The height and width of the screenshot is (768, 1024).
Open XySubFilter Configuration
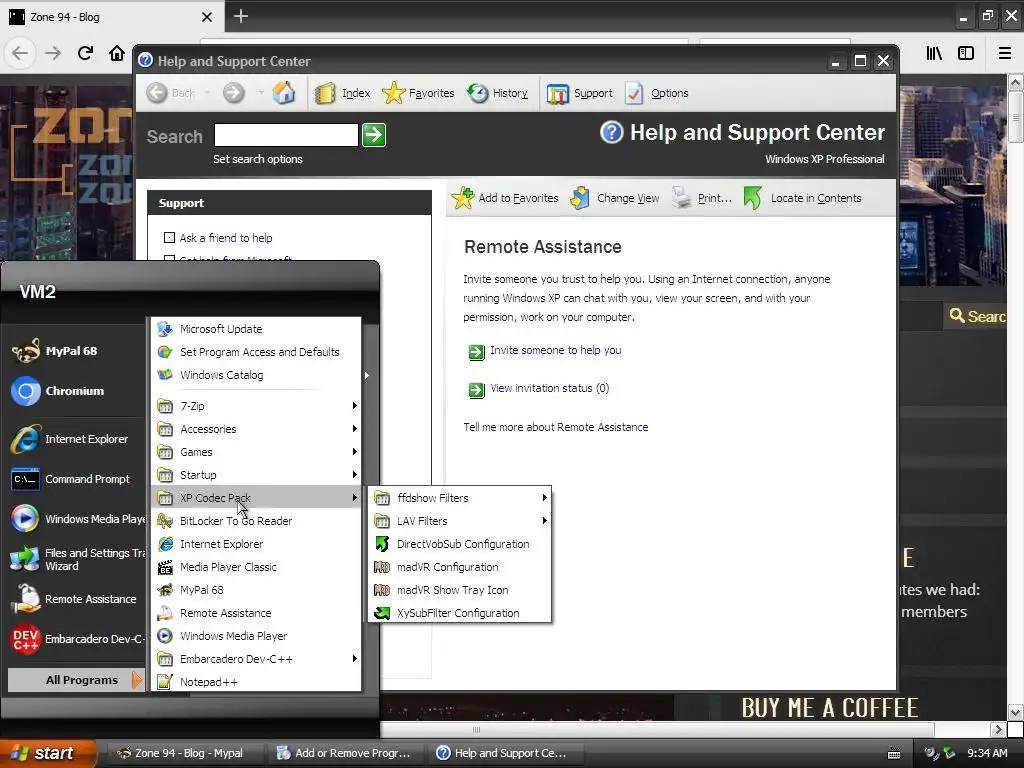[x=460, y=613]
